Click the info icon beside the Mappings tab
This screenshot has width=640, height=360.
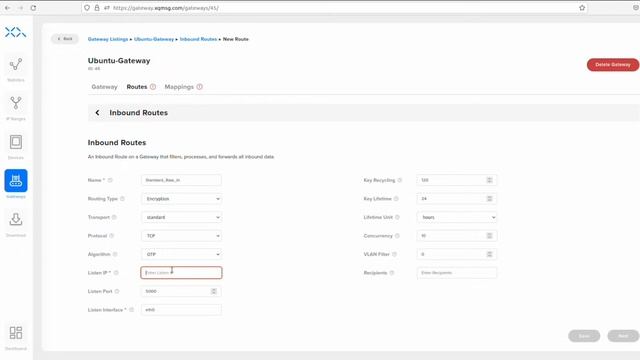[200, 87]
